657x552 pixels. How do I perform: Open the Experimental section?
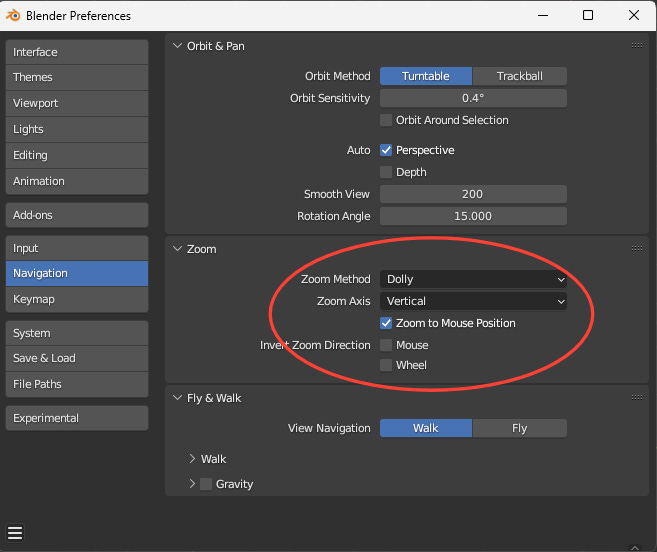tap(77, 418)
